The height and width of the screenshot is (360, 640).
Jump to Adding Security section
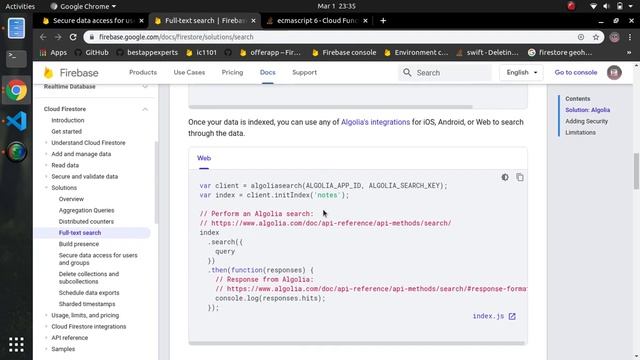587,121
